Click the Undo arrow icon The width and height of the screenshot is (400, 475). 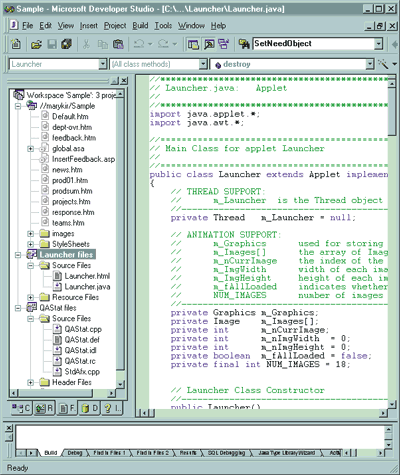[x=139, y=44]
